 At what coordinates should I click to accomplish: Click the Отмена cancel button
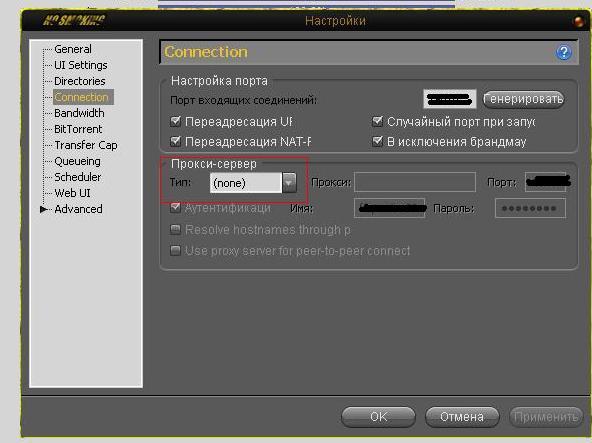462,417
